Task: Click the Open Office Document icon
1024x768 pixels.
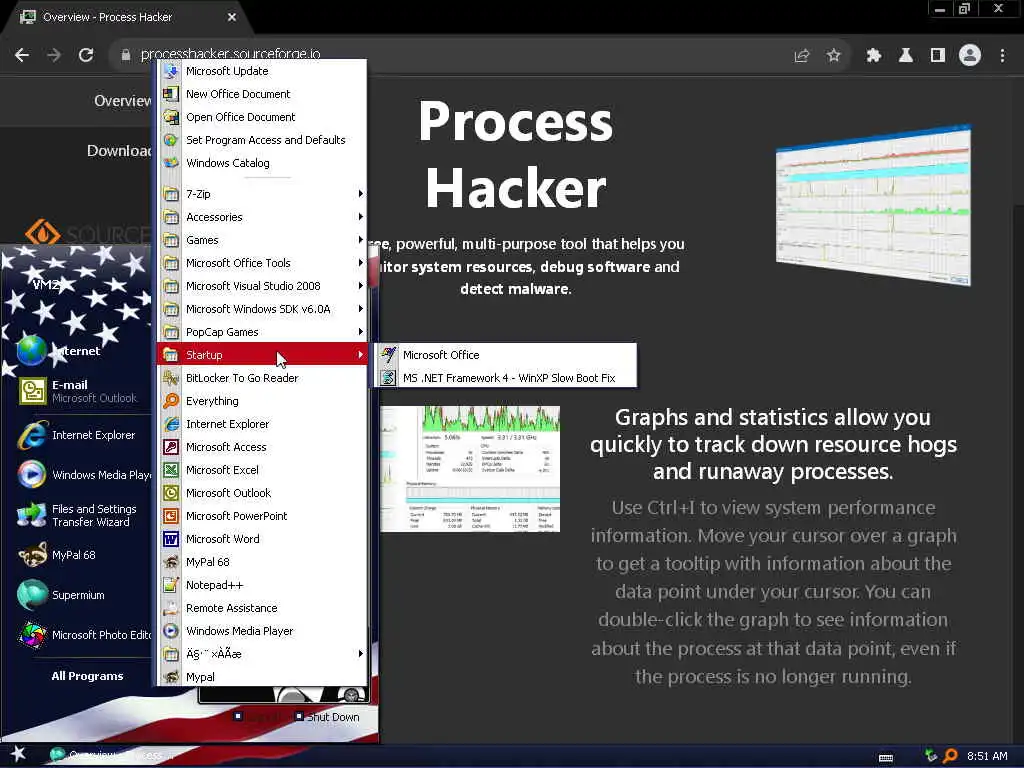Action: click(x=171, y=117)
